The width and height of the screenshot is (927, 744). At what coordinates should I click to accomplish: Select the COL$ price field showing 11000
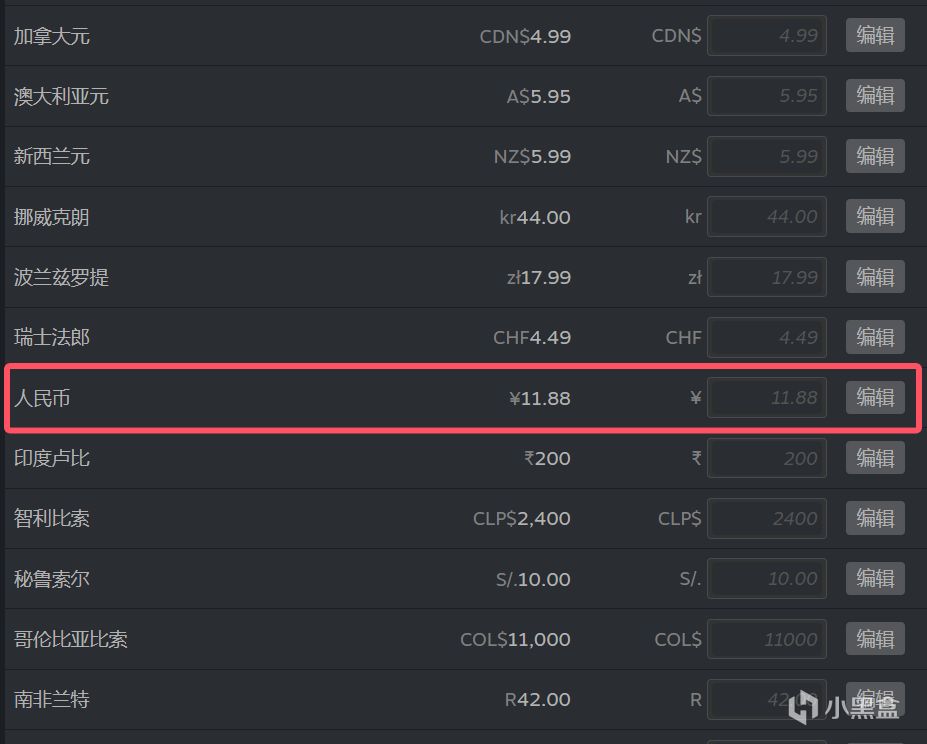[767, 639]
